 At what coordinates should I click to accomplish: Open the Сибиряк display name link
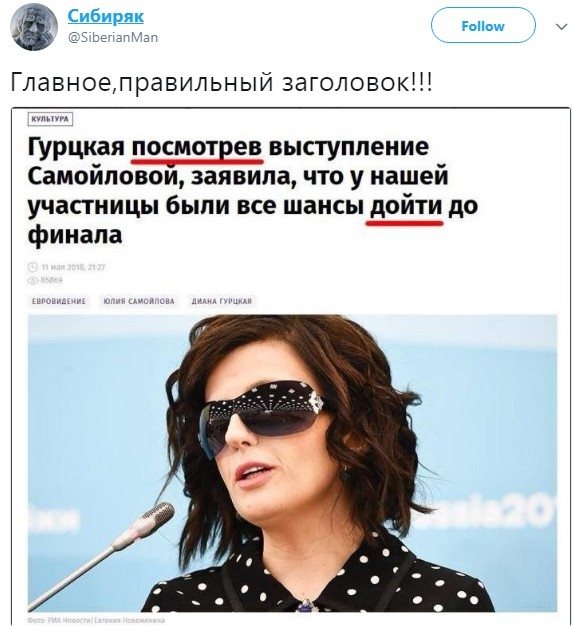(106, 16)
